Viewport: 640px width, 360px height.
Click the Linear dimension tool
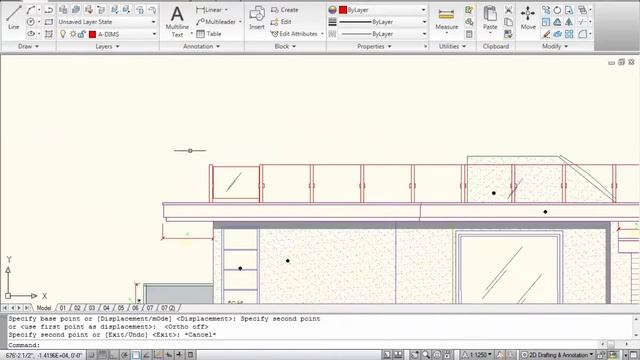209,9
